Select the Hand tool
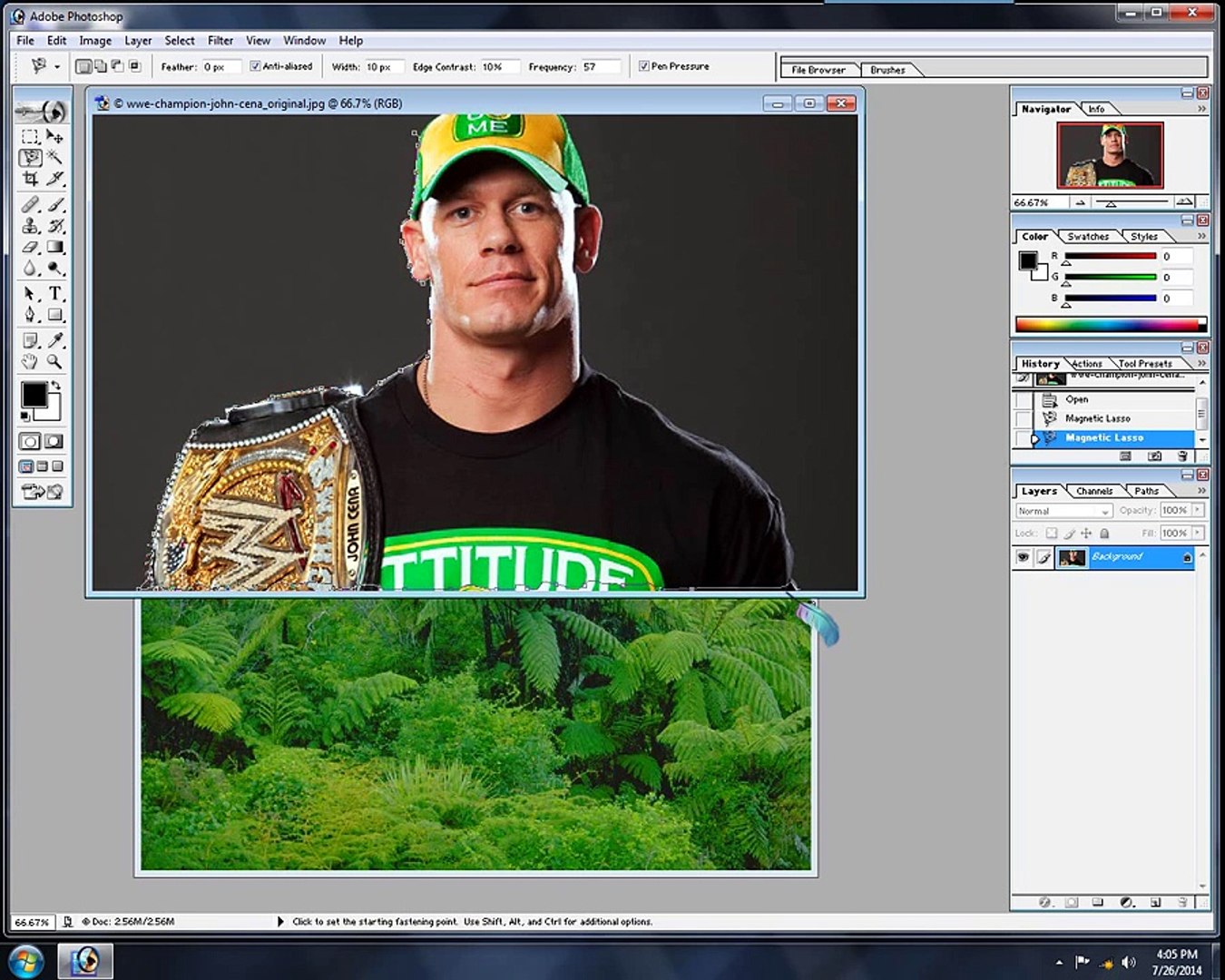This screenshot has width=1225, height=980. point(31,362)
